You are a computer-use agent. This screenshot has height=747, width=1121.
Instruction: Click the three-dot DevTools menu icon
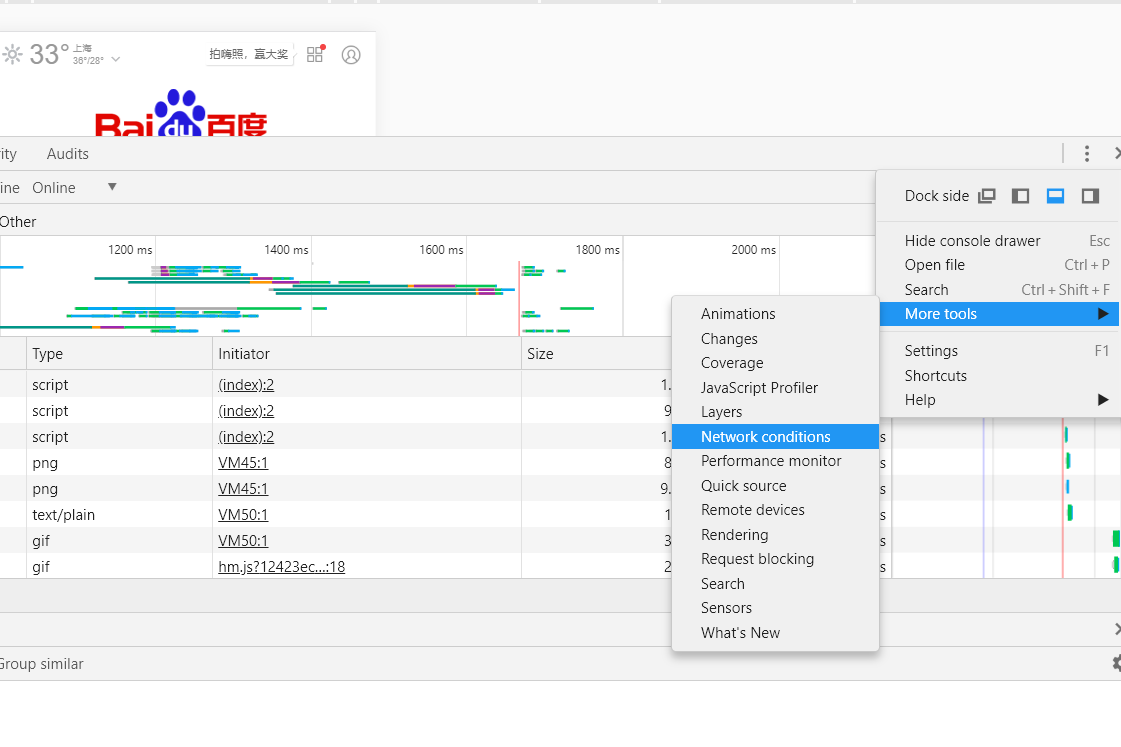click(x=1087, y=154)
